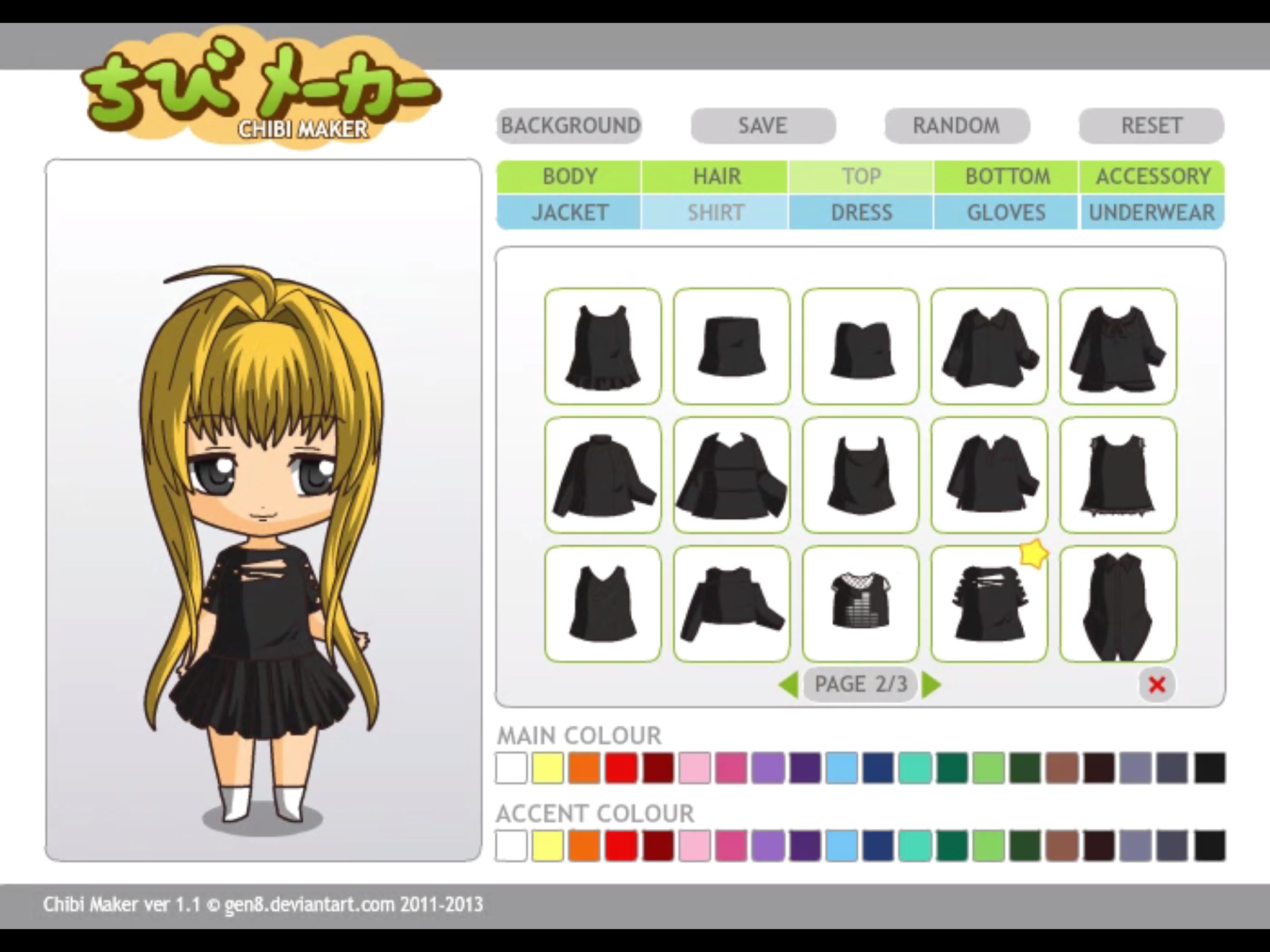This screenshot has height=952, width=1270.
Task: Go to next page with right arrow
Action: coord(931,685)
